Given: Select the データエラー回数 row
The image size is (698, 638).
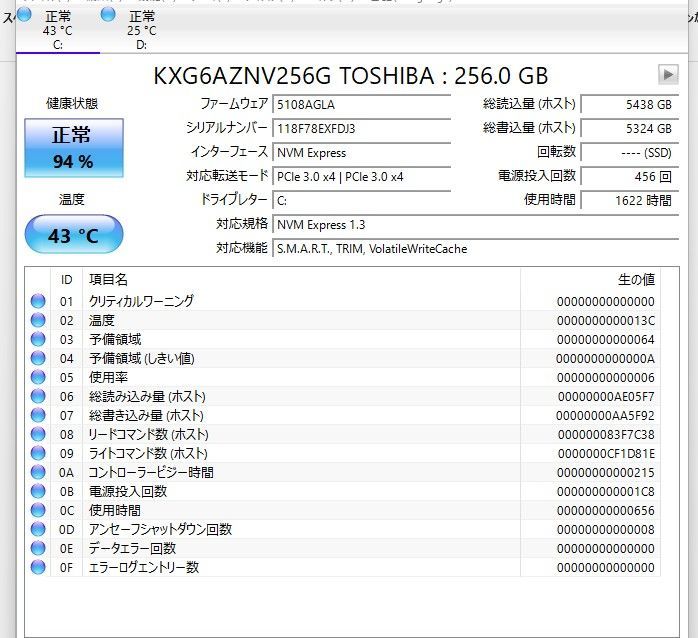Looking at the screenshot, I should pos(343,549).
